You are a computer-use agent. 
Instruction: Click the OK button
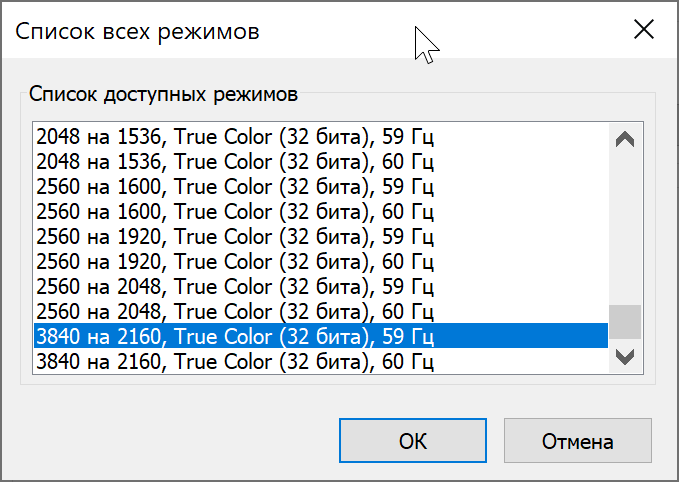(x=413, y=441)
